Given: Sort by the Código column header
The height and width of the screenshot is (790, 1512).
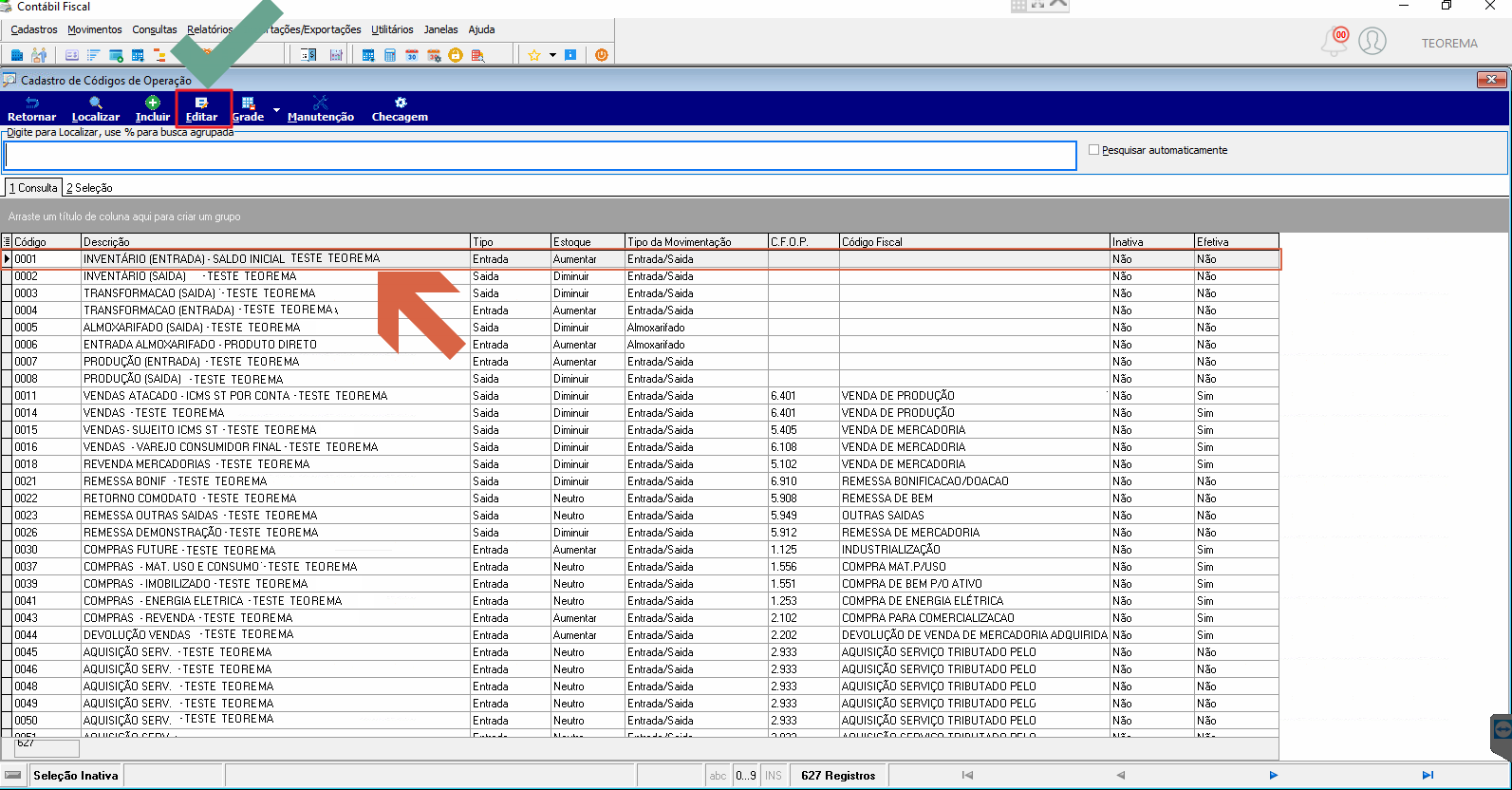Looking at the screenshot, I should point(47,241).
